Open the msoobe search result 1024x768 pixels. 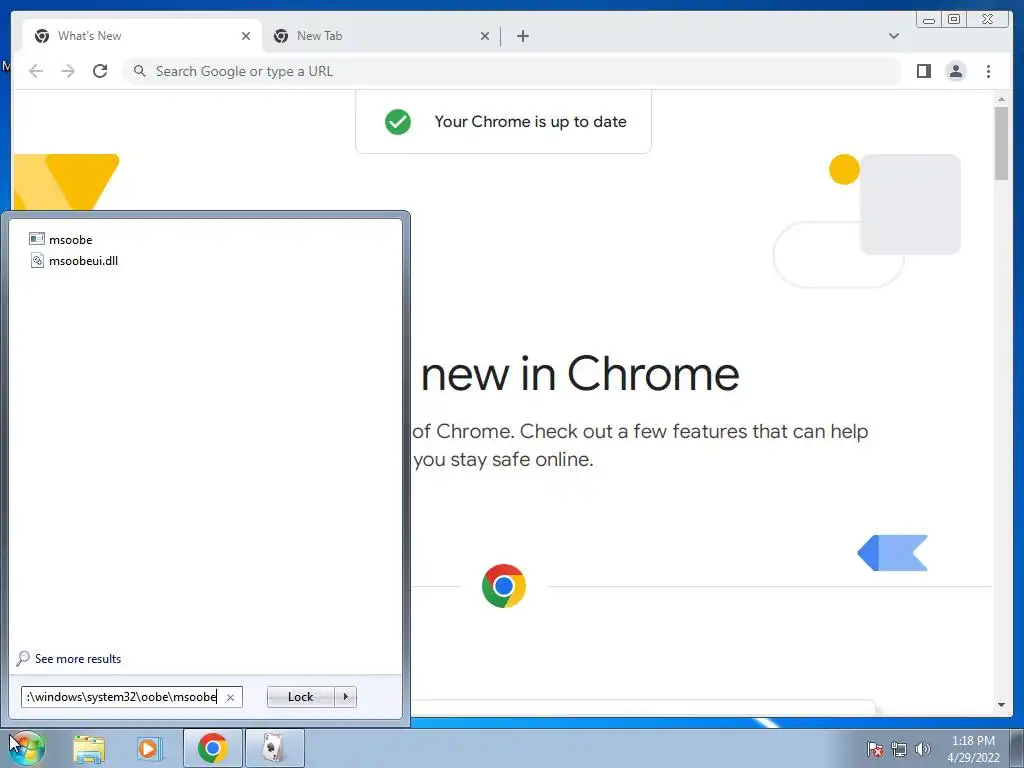point(71,240)
